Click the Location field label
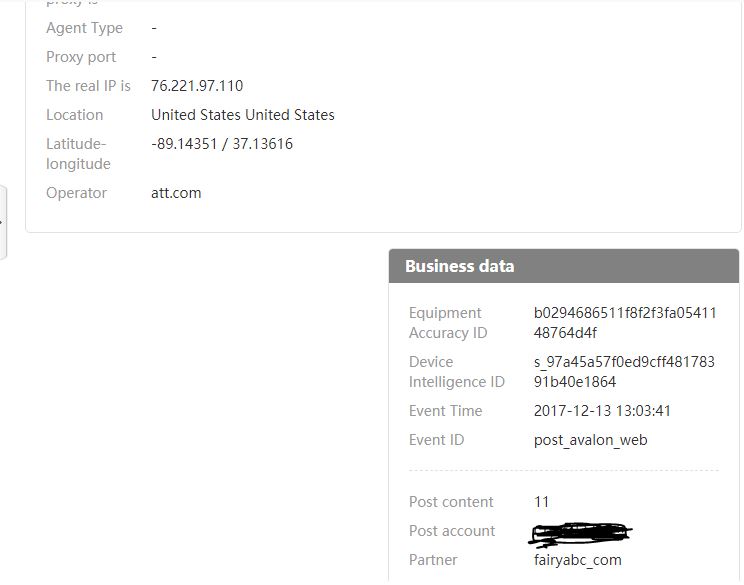 (x=74, y=115)
